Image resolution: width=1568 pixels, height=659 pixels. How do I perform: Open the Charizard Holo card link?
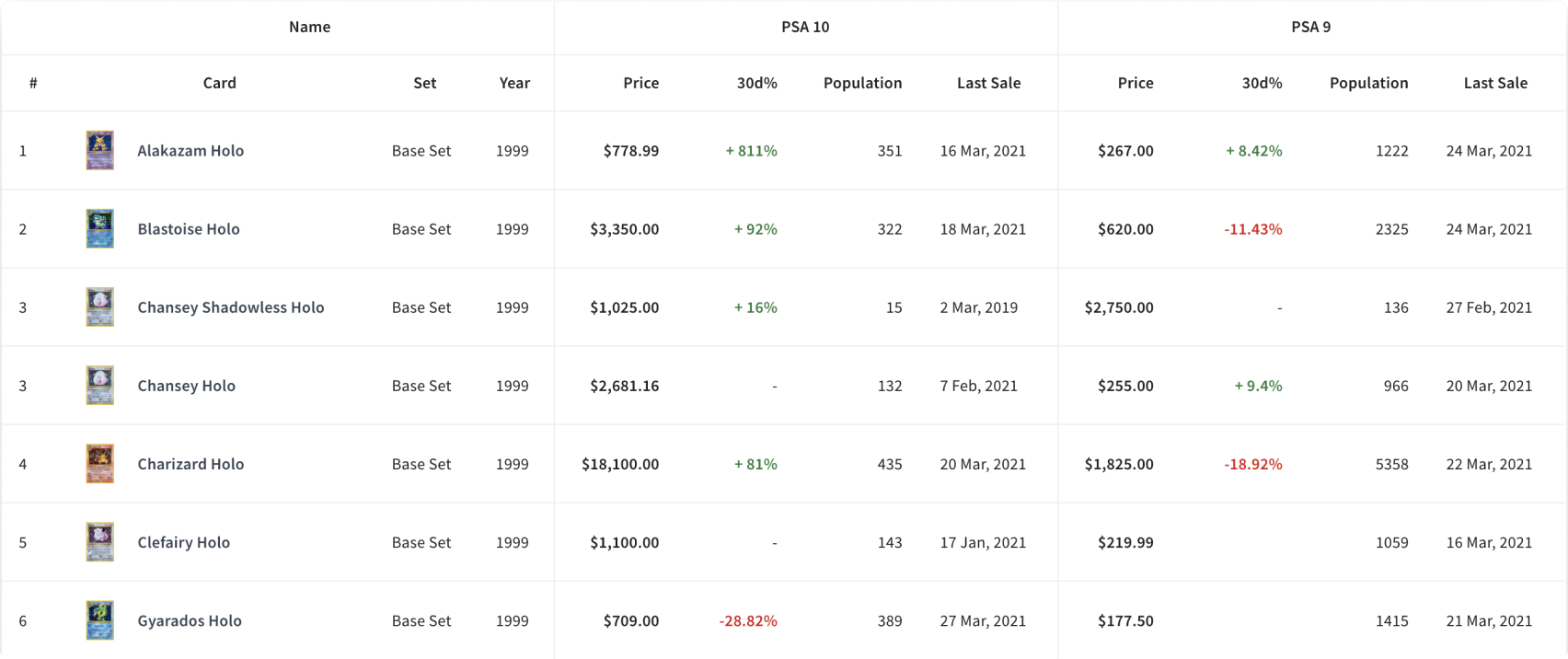point(190,465)
